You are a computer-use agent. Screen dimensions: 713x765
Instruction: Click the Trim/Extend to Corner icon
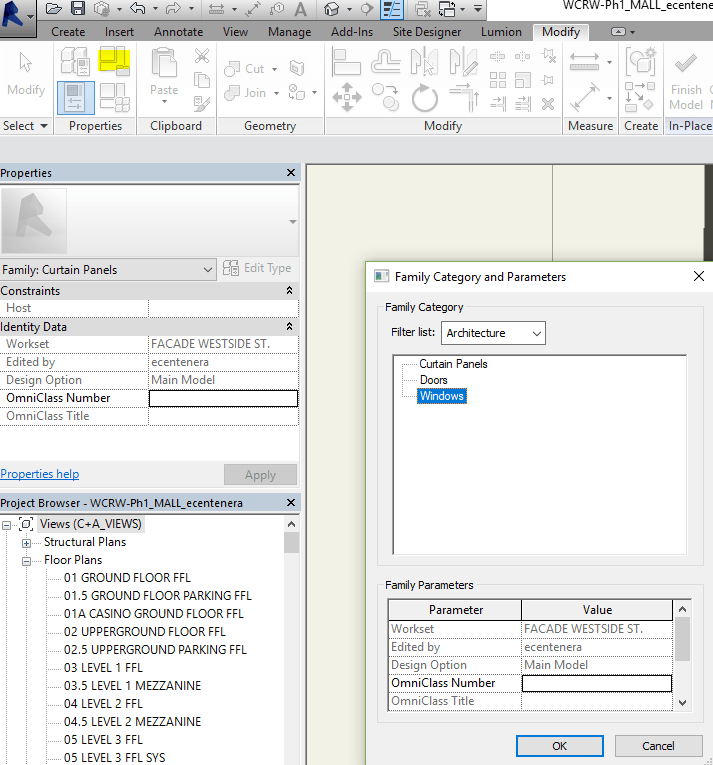coord(464,97)
